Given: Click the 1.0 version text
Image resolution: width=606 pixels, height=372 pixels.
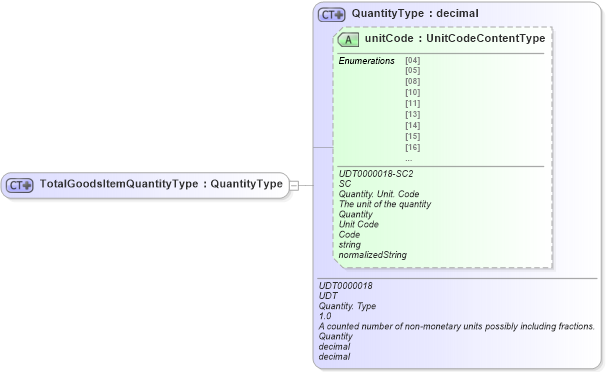Looking at the screenshot, I should point(325,316).
